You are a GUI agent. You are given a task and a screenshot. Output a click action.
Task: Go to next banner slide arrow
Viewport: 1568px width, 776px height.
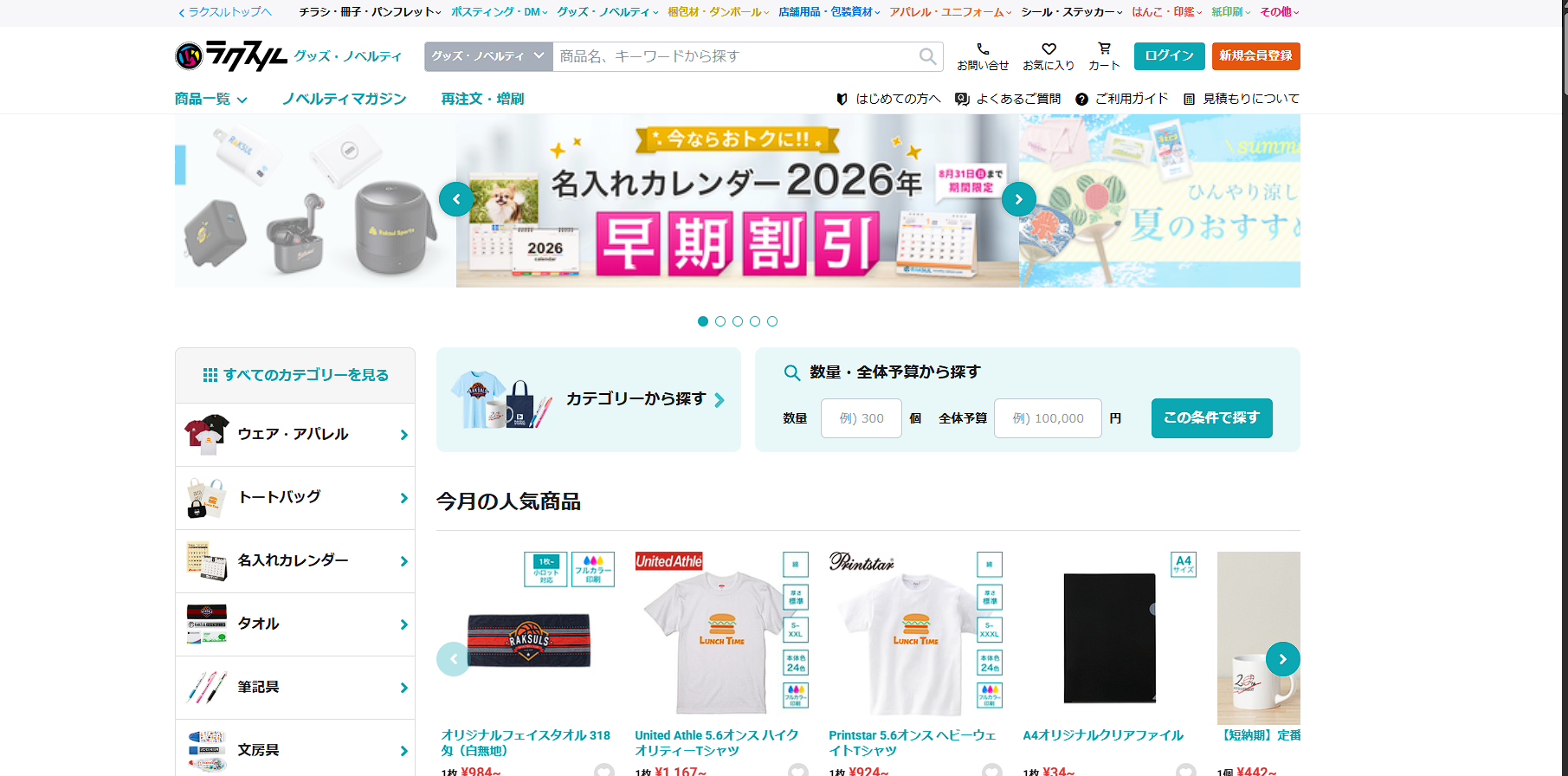pyautogui.click(x=1019, y=199)
